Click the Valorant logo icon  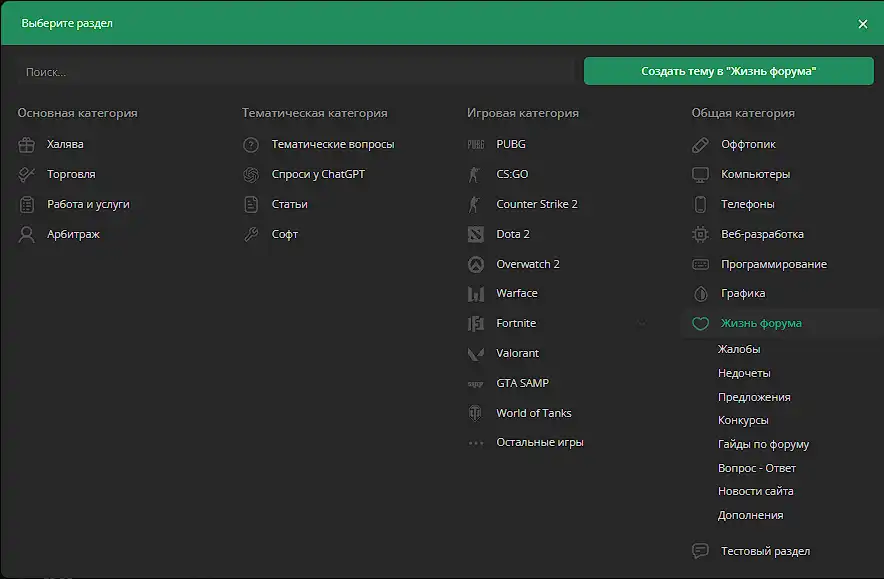[x=476, y=353]
